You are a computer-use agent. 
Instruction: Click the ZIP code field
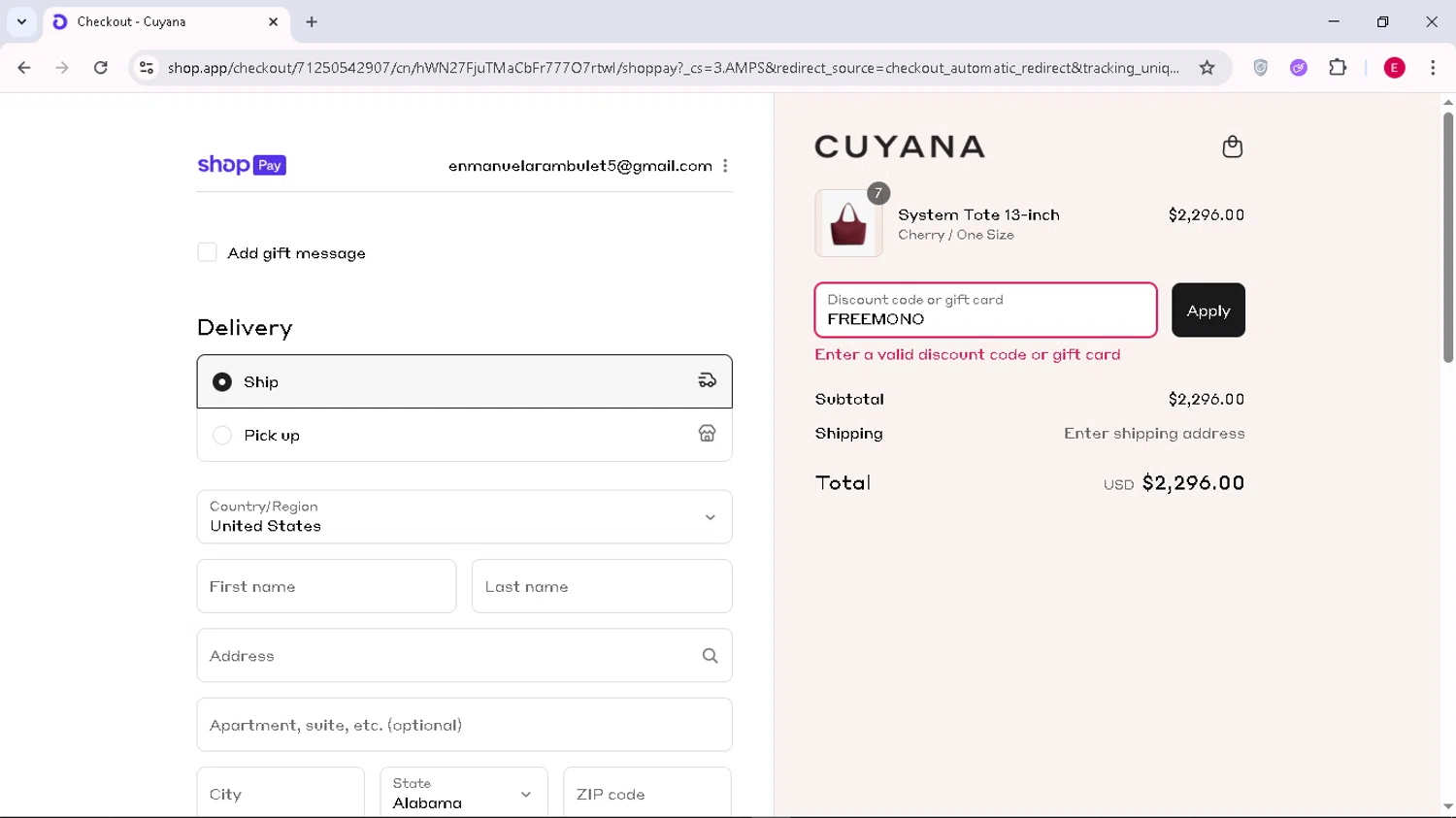[646, 794]
